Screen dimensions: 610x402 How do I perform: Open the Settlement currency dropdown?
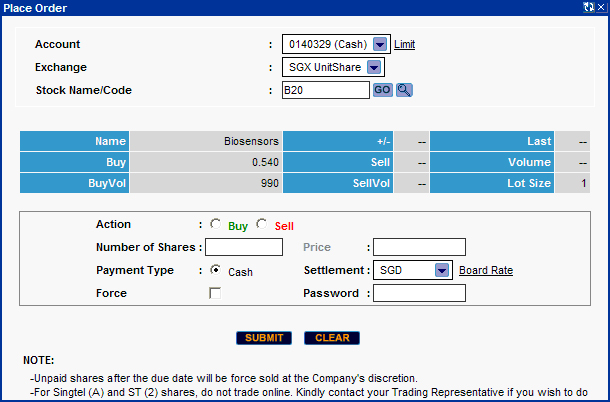442,270
